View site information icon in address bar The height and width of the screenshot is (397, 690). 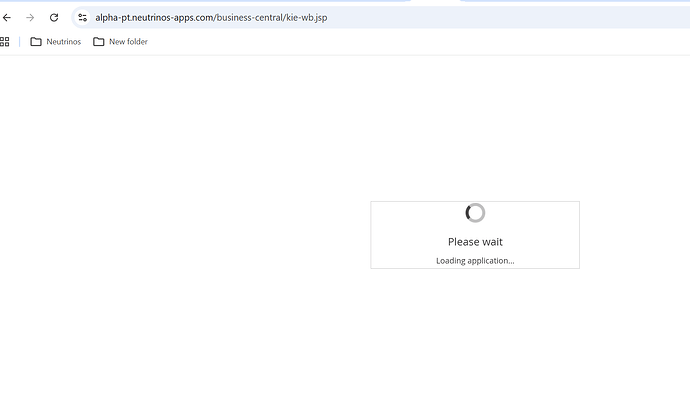(82, 18)
